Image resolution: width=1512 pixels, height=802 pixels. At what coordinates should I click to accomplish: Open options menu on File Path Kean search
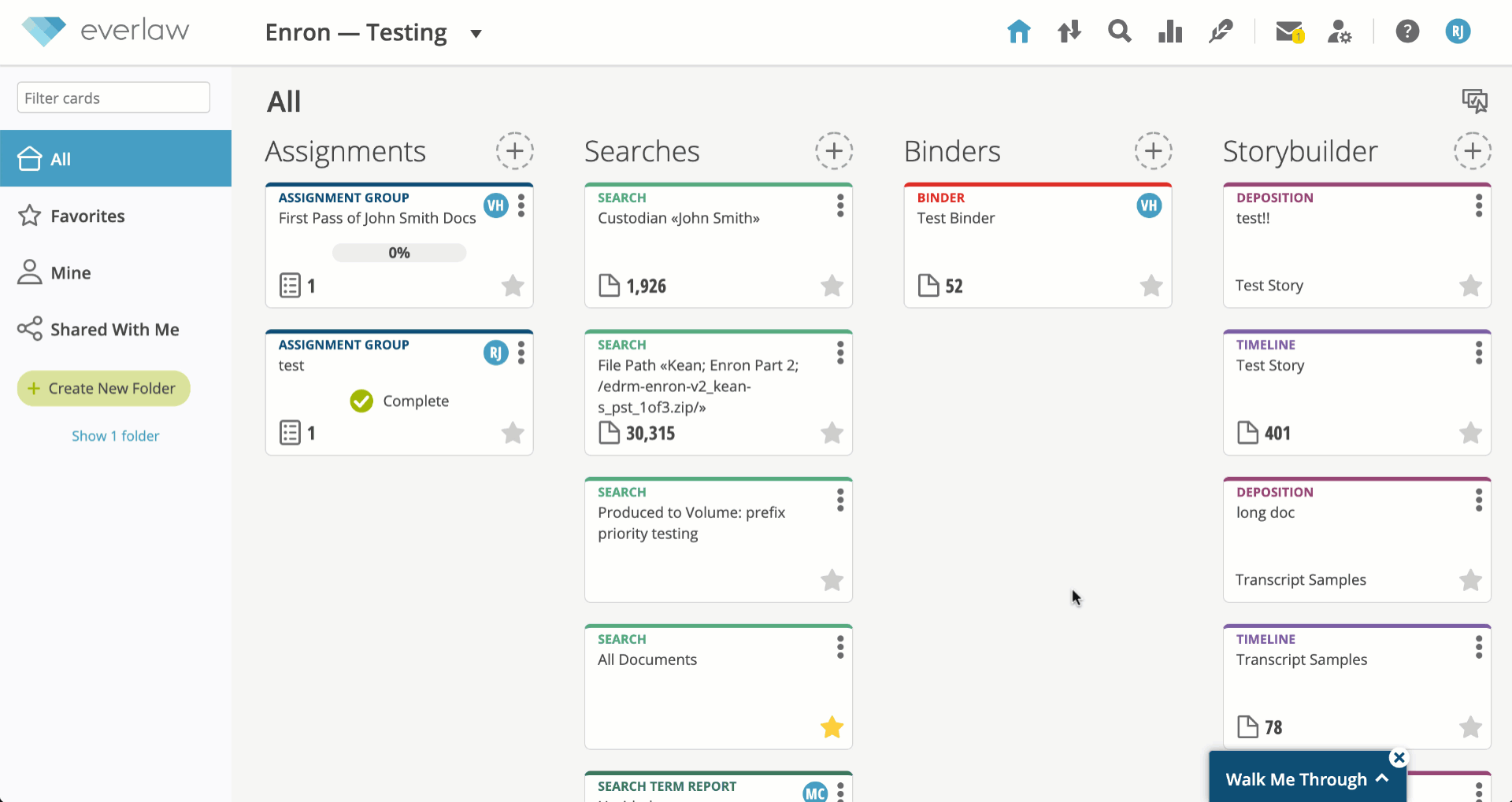(840, 353)
